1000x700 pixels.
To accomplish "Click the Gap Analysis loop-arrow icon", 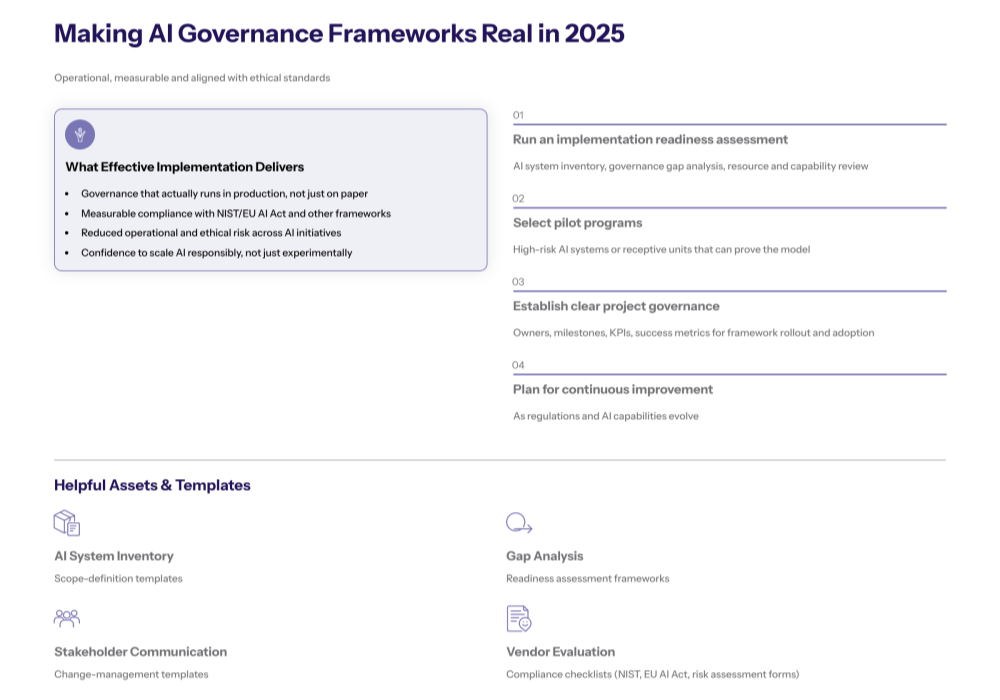I will coord(516,522).
